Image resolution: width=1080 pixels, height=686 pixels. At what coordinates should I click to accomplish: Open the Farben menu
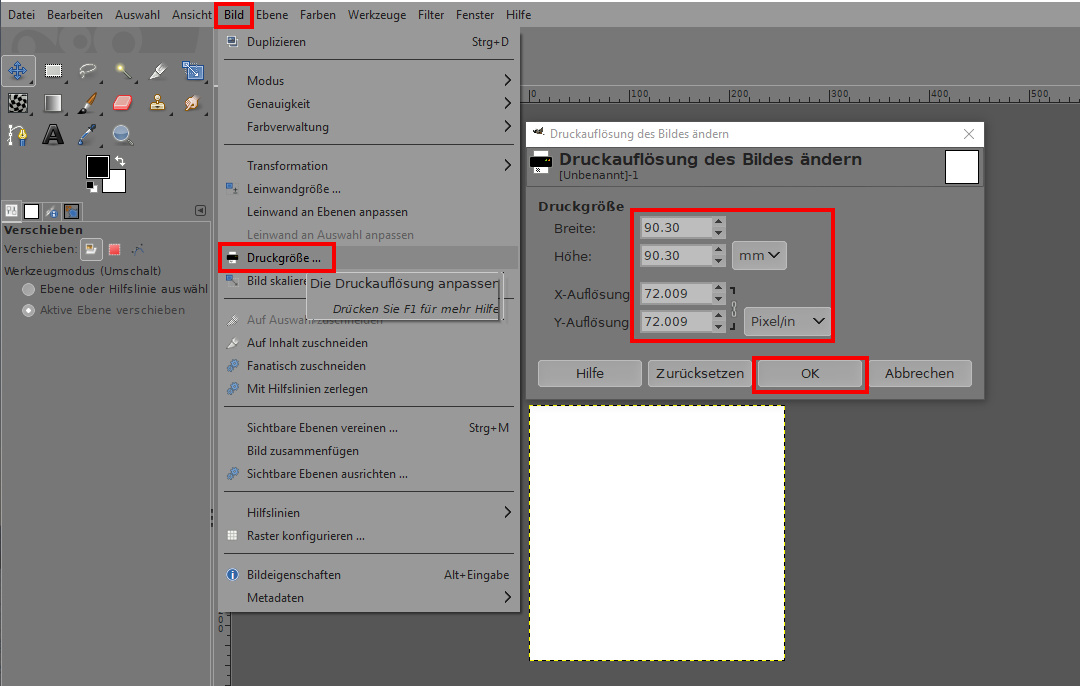318,14
